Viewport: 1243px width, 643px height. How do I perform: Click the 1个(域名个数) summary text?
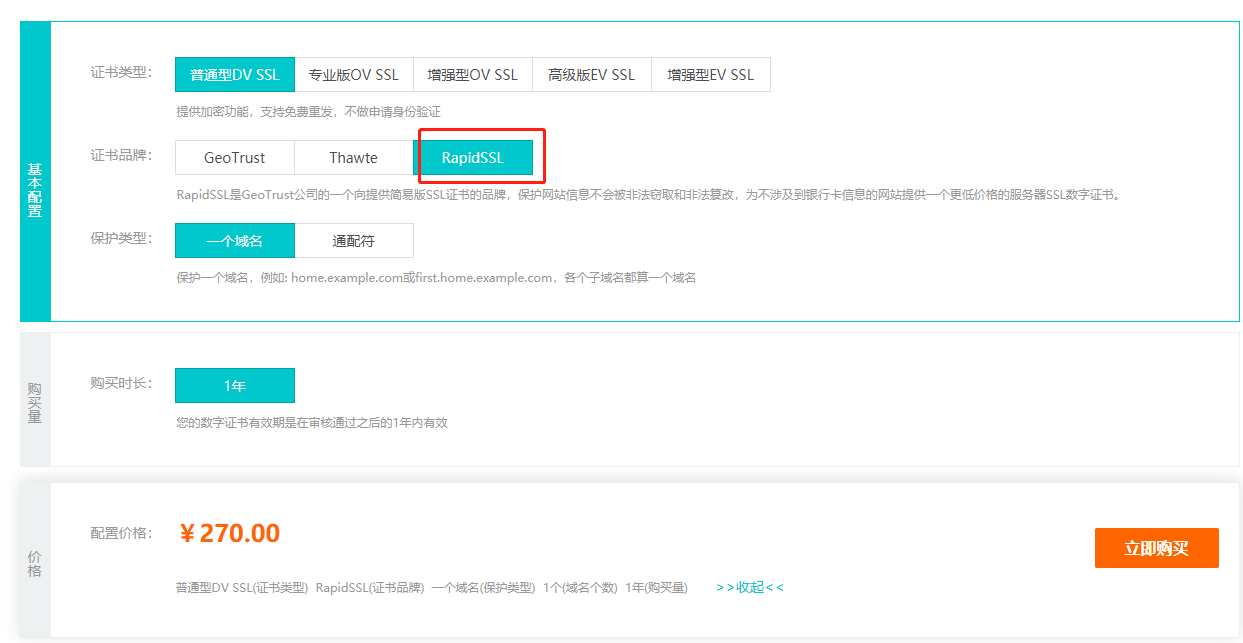[x=580, y=587]
